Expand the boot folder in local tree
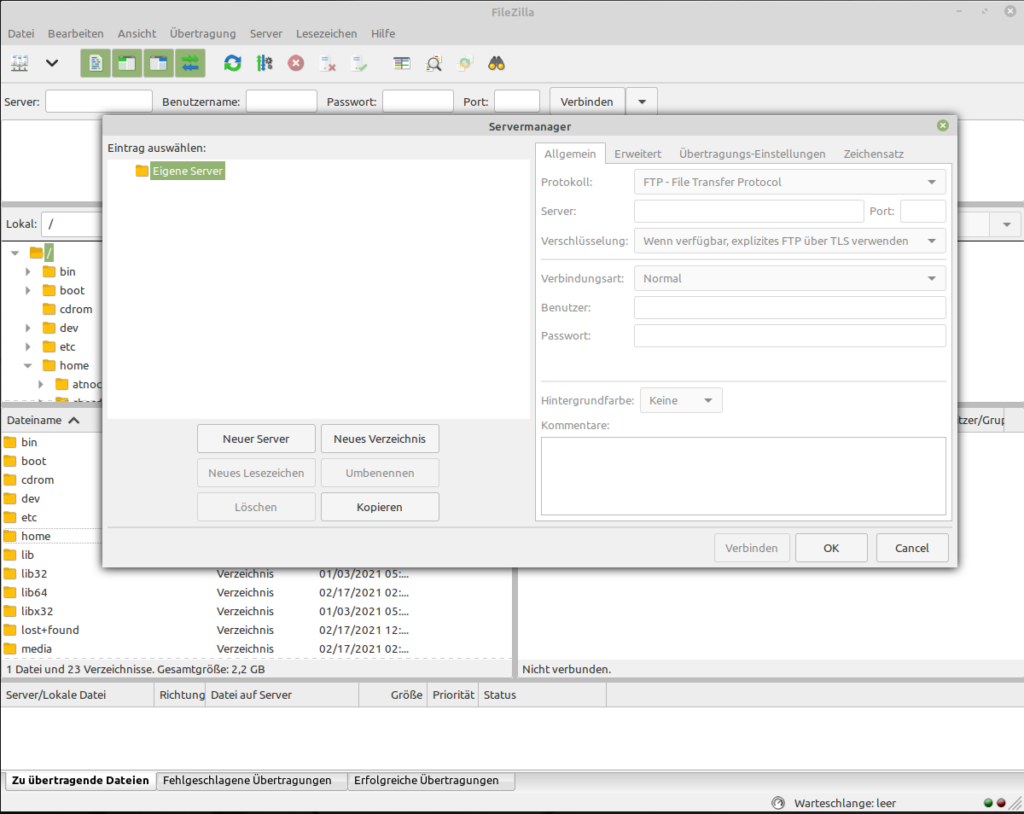Viewport: 1024px width, 814px height. 27,290
